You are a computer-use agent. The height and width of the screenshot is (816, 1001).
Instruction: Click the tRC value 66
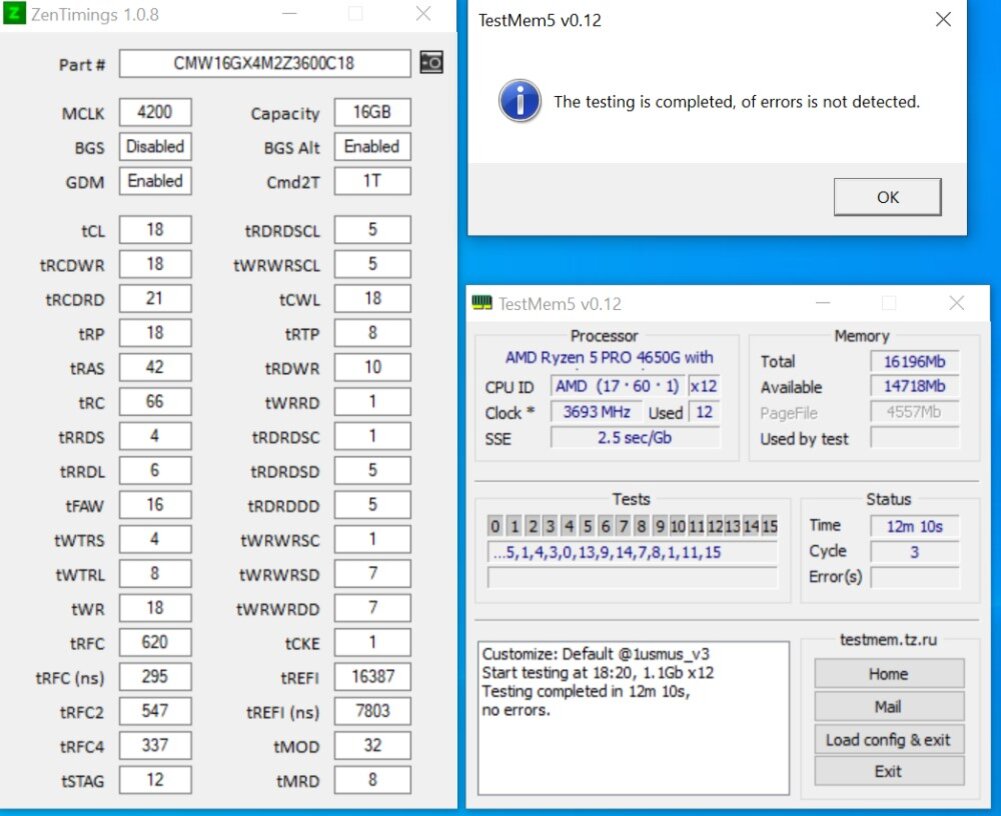[x=155, y=402]
